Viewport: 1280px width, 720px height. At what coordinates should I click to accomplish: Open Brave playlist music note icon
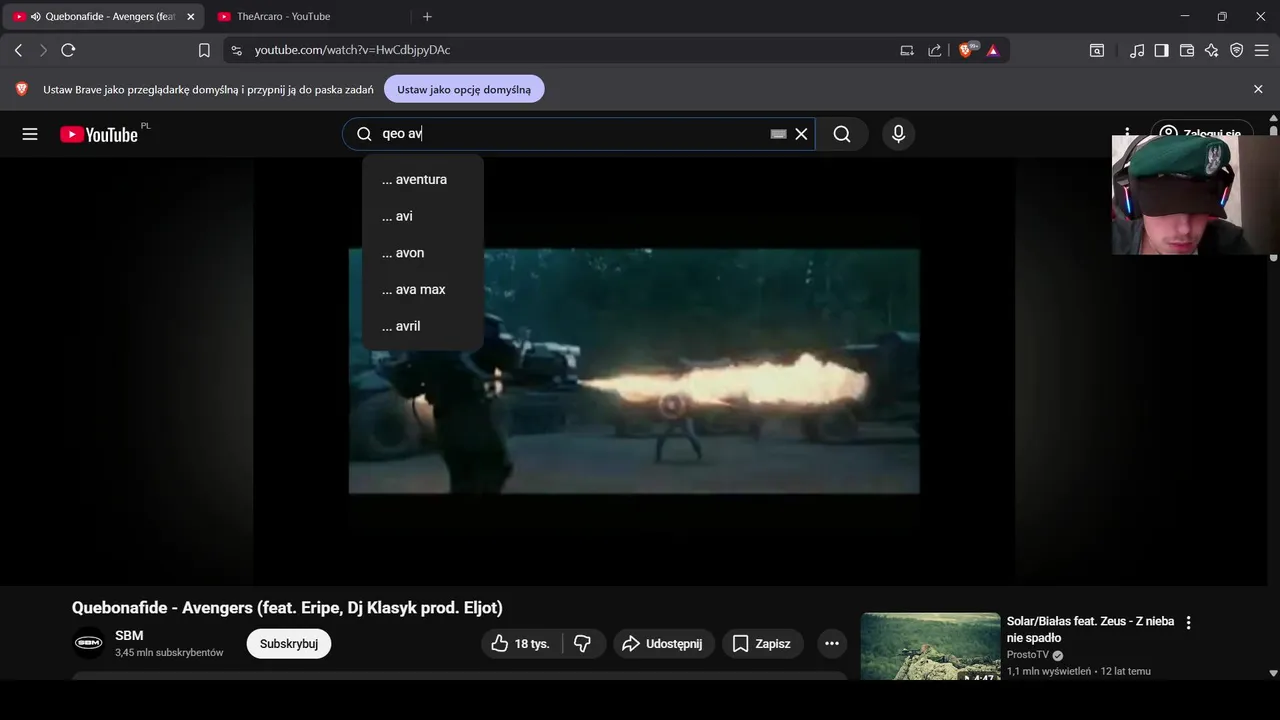click(x=1137, y=50)
